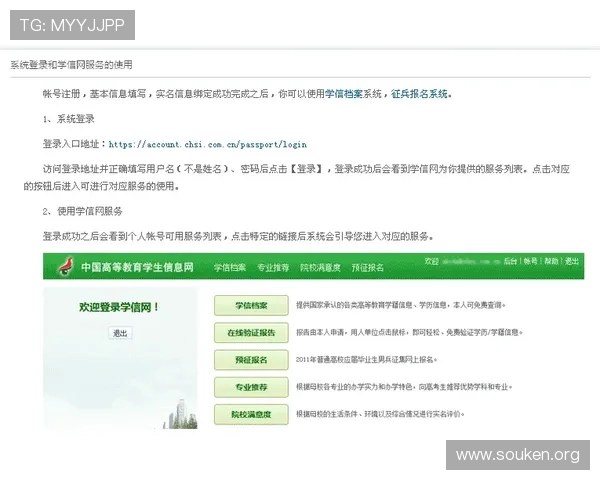The height and width of the screenshot is (480, 600).
Task: Open 后台 link in top-right header
Action: pyautogui.click(x=510, y=261)
